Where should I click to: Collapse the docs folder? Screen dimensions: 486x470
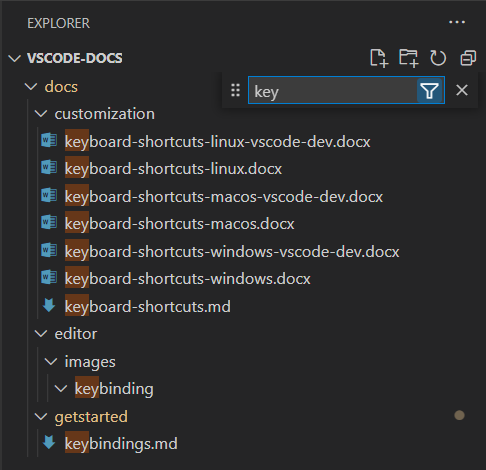[31, 87]
